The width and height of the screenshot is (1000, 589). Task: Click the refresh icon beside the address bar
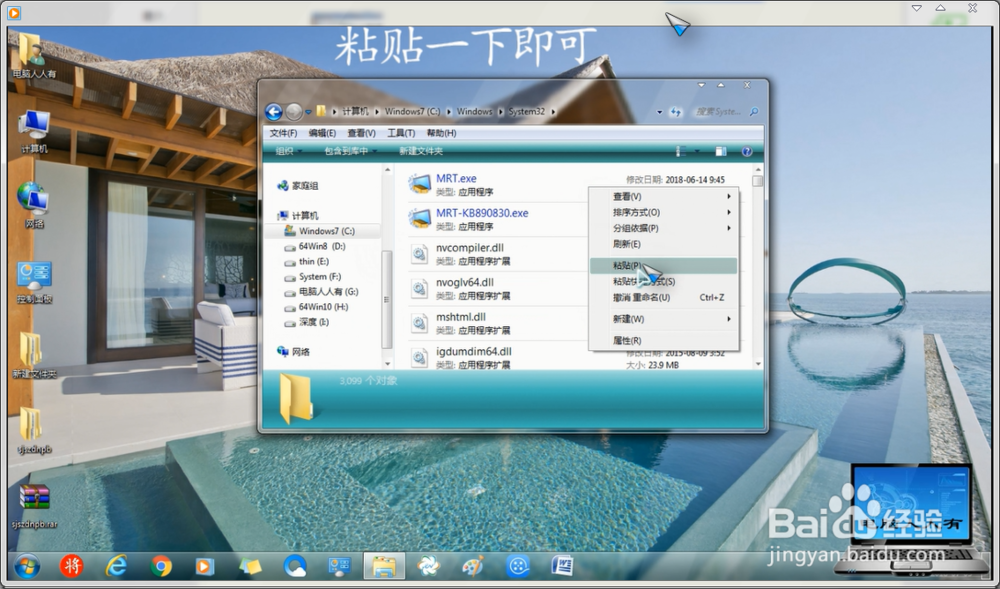(x=675, y=112)
